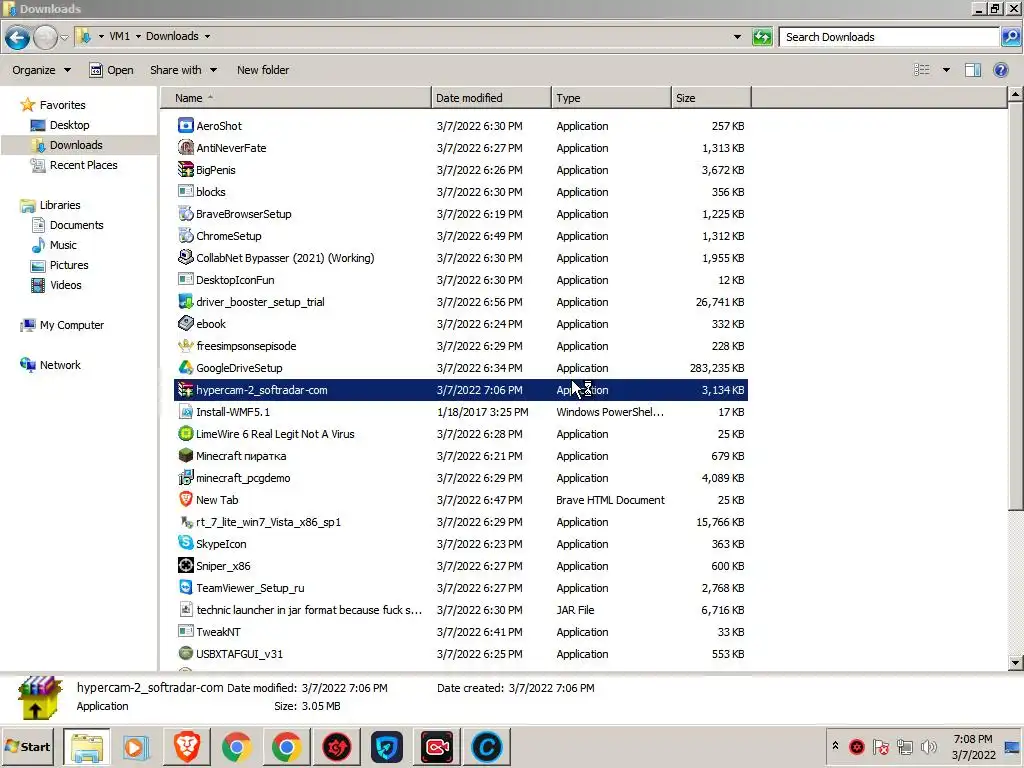The height and width of the screenshot is (768, 1024).
Task: Click the SkypeIcon file icon
Action: point(185,543)
